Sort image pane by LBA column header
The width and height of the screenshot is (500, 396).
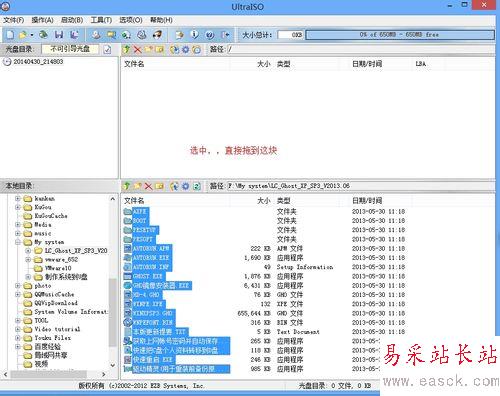coord(421,64)
